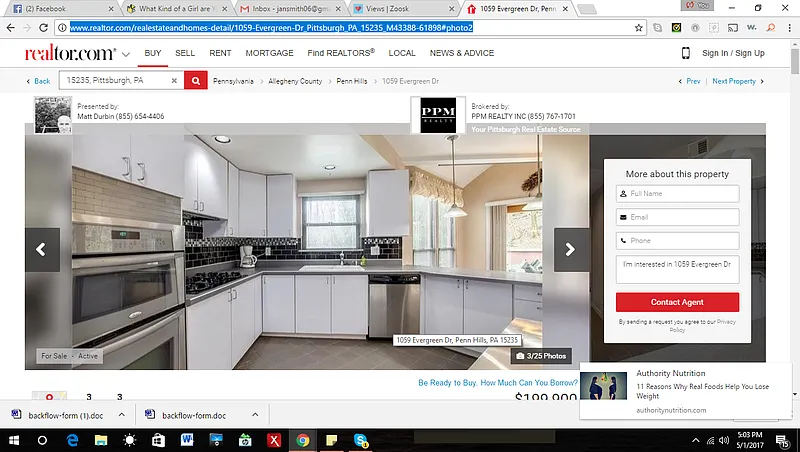Open the MORTGAGE menu
This screenshot has width=800, height=452.
(x=269, y=53)
